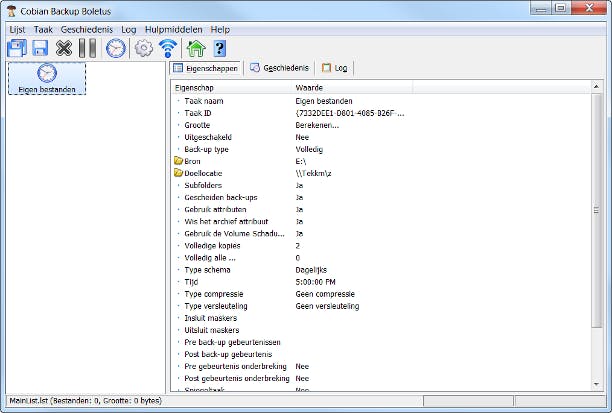Select the Gebruik attributen row

tap(382, 210)
